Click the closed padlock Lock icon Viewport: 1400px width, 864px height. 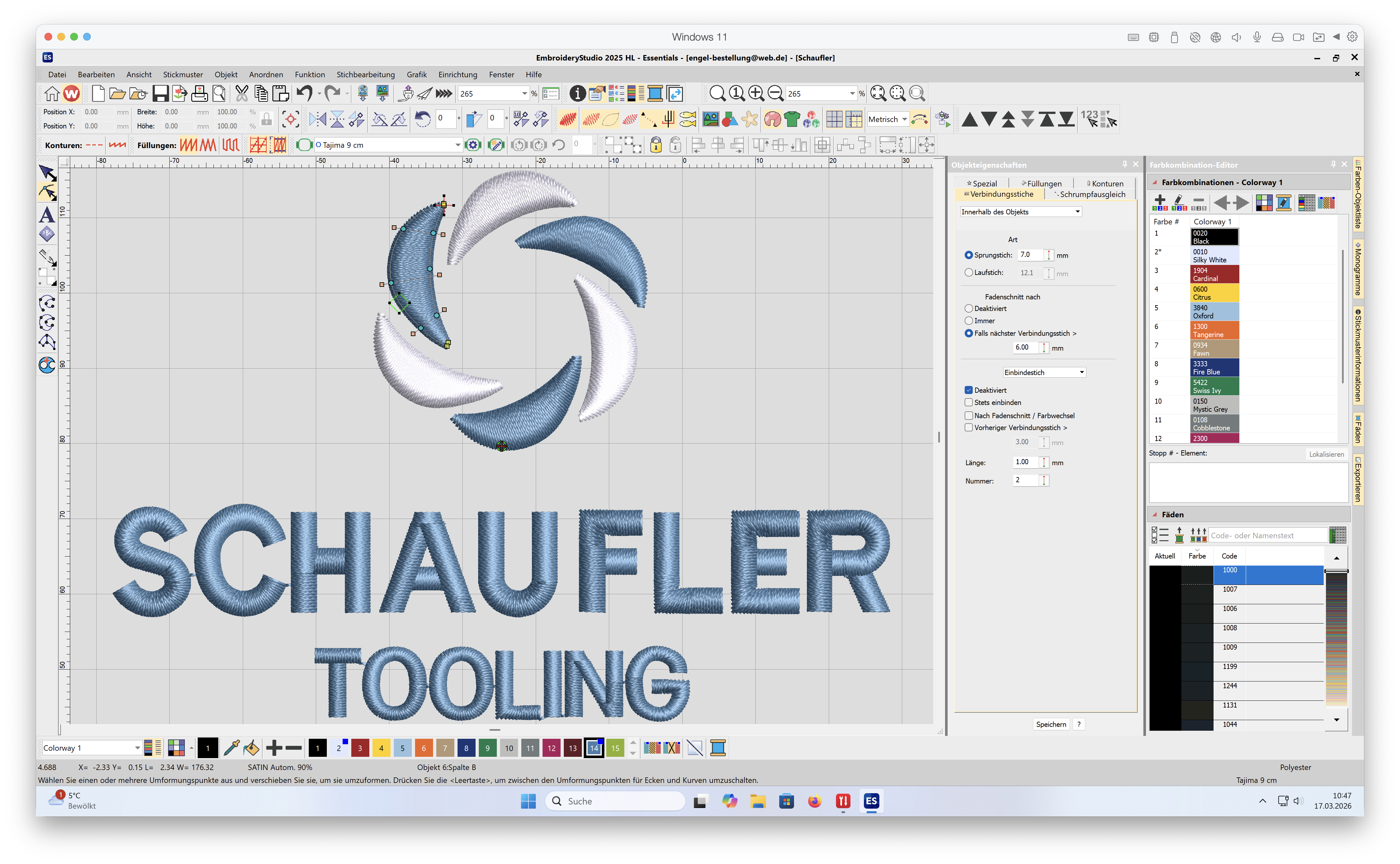[656, 145]
